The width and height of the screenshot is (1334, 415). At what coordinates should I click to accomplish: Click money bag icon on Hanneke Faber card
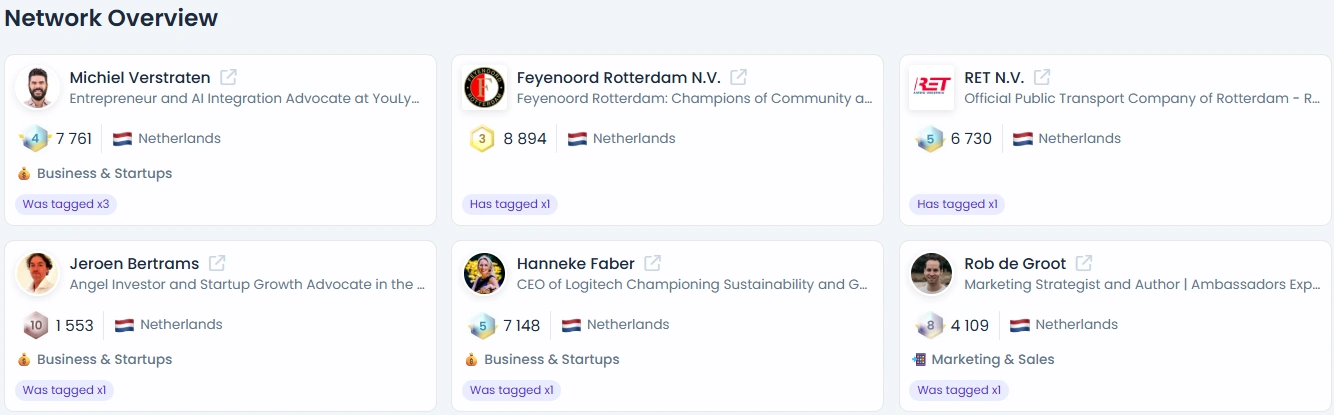(471, 359)
